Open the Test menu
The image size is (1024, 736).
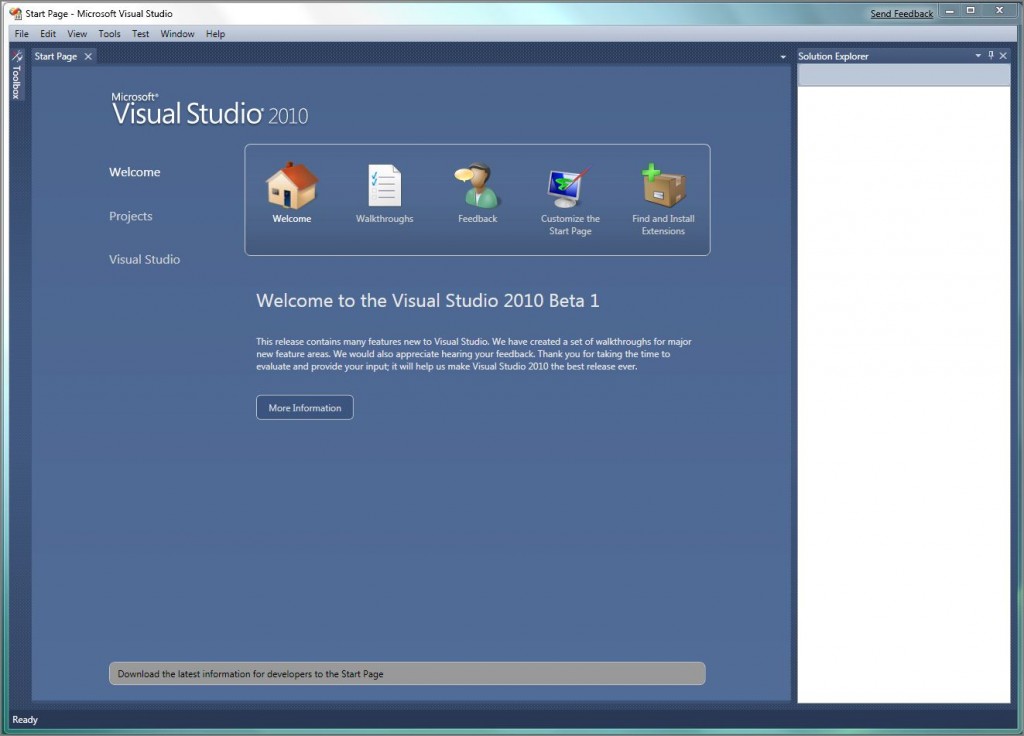tap(140, 34)
